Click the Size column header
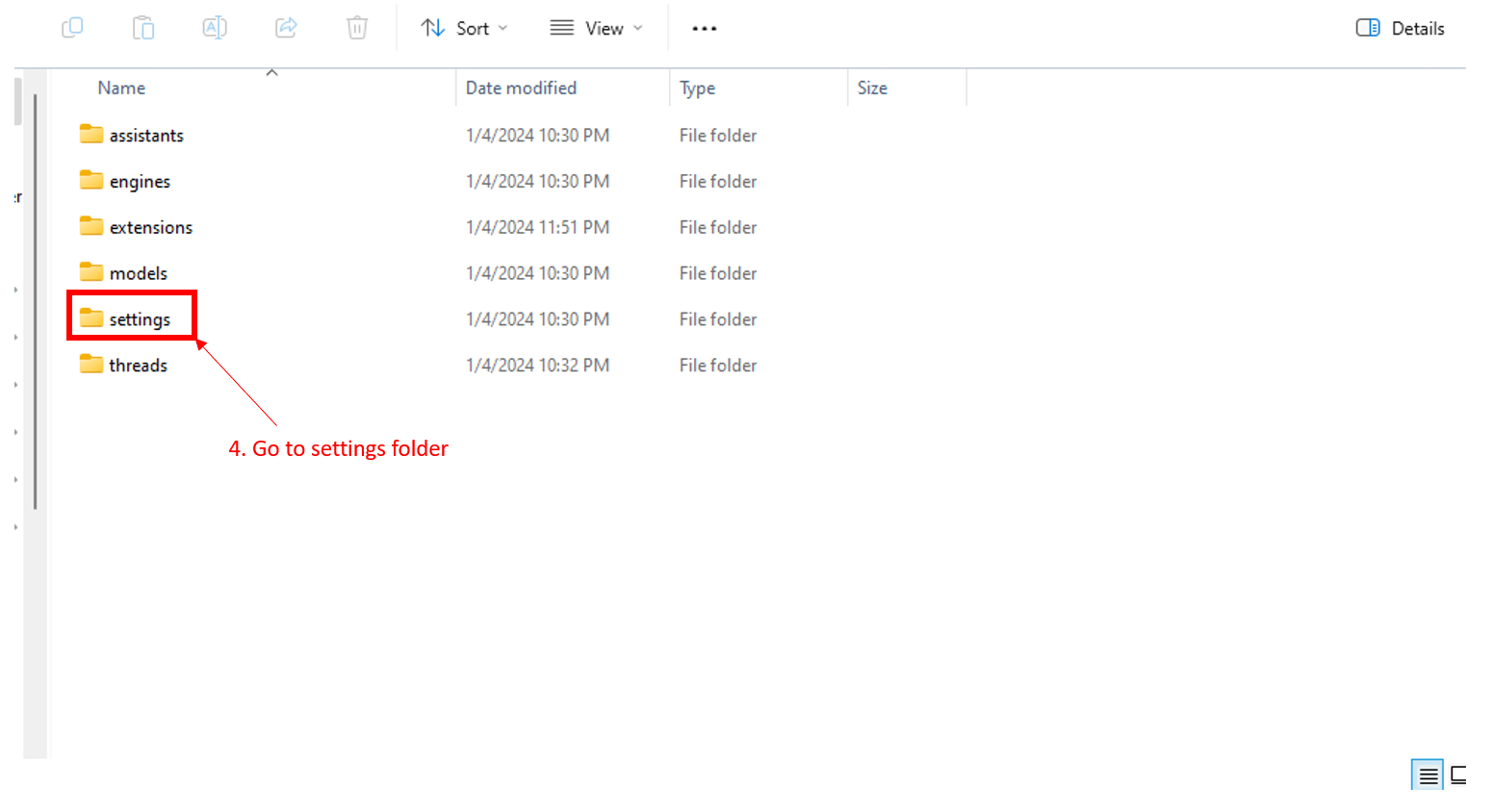 click(872, 88)
